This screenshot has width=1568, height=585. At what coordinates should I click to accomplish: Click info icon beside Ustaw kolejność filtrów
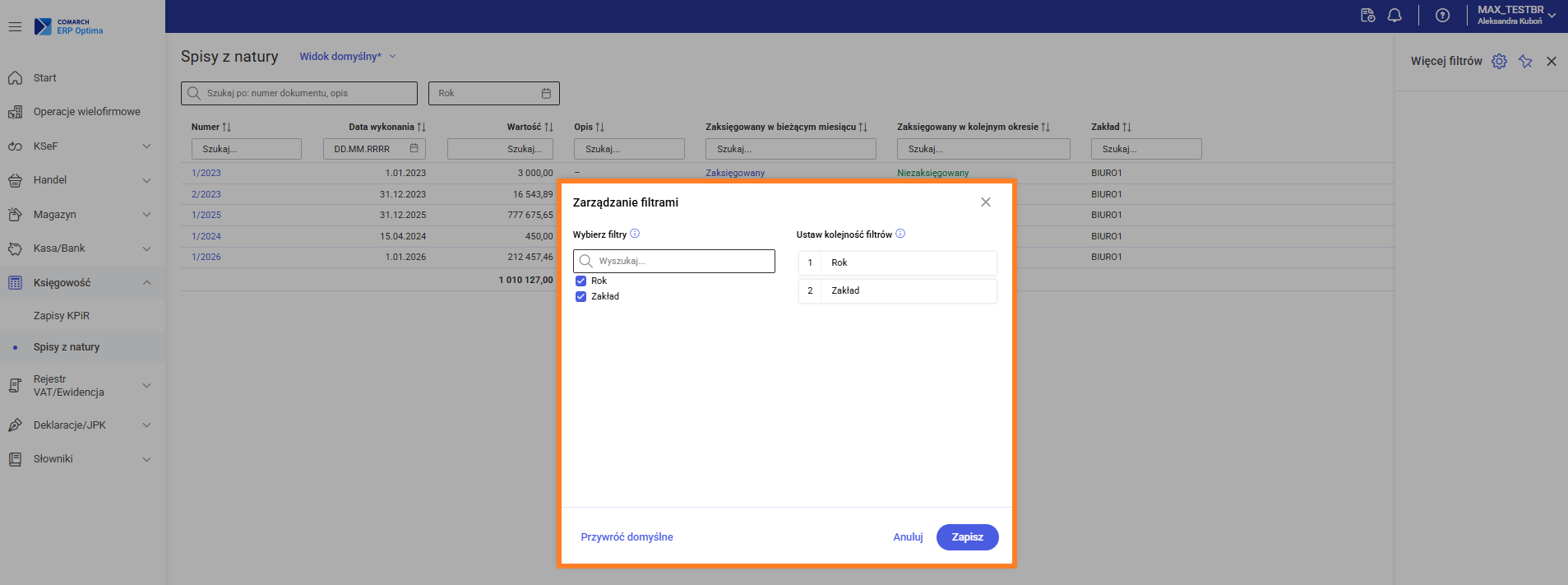click(900, 234)
